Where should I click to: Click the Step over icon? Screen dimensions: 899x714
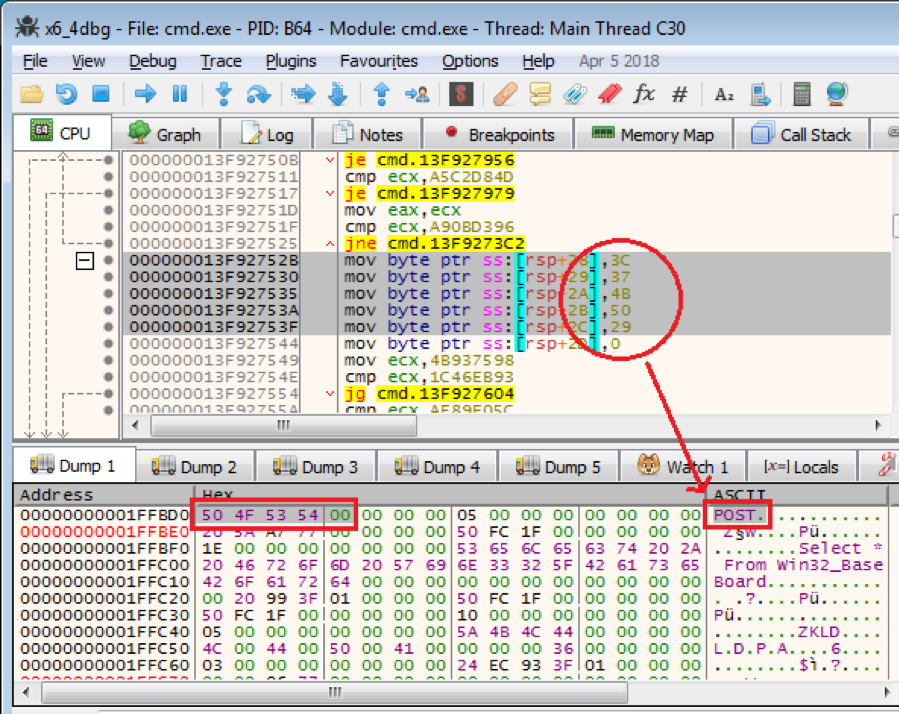(259, 94)
